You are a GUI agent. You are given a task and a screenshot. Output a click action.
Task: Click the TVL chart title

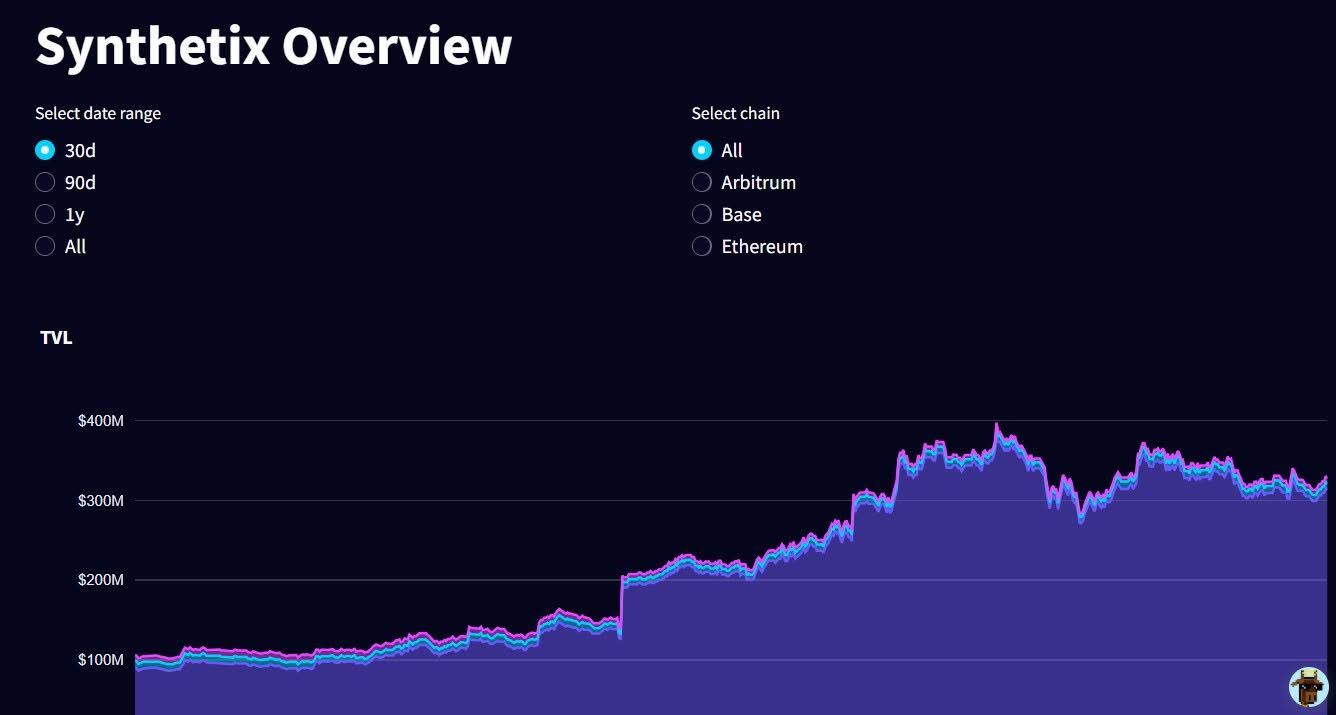click(x=56, y=338)
